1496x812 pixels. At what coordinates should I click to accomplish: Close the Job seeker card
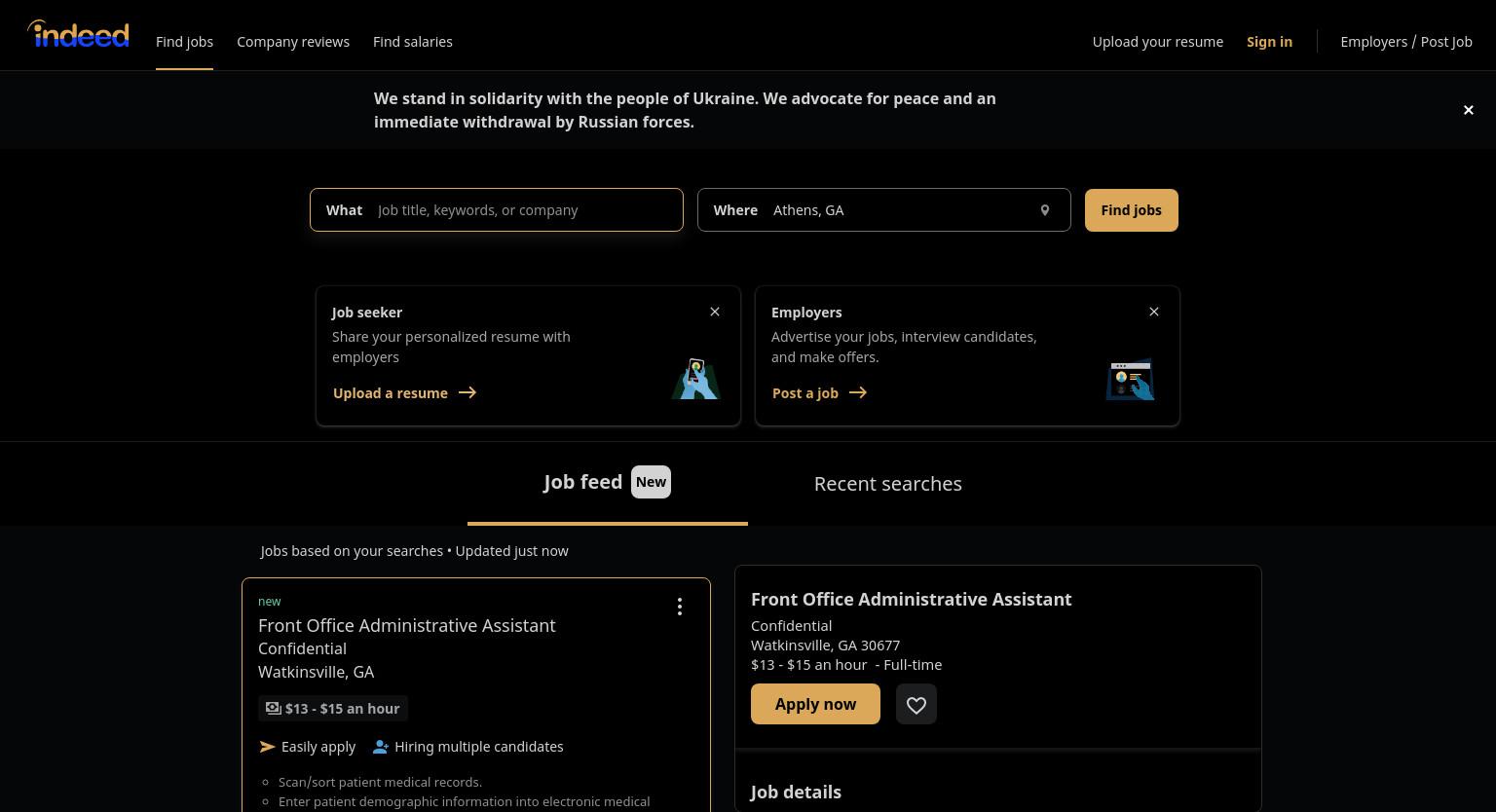tap(715, 312)
